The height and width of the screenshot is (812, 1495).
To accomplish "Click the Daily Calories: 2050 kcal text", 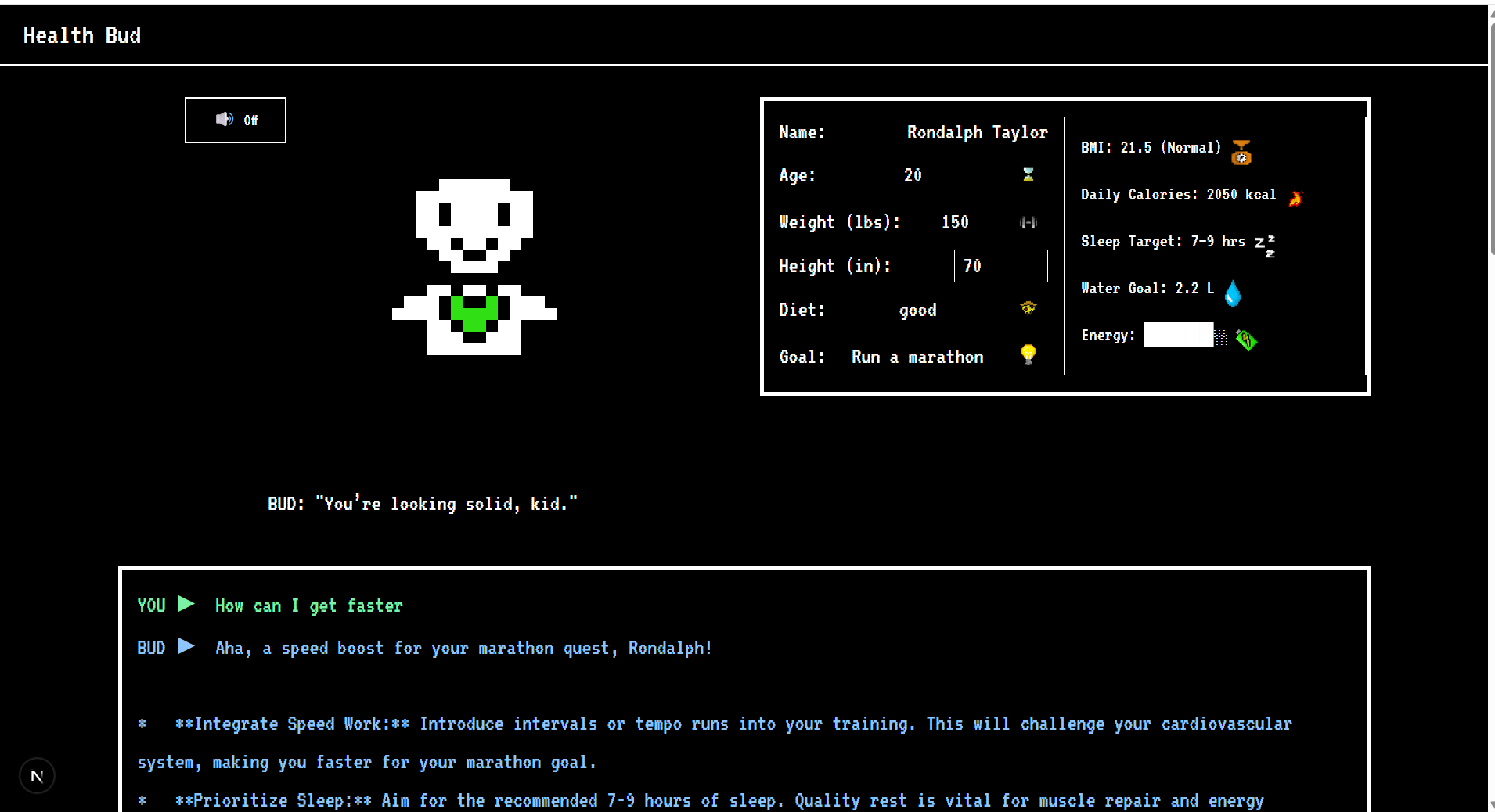I will (x=1178, y=195).
